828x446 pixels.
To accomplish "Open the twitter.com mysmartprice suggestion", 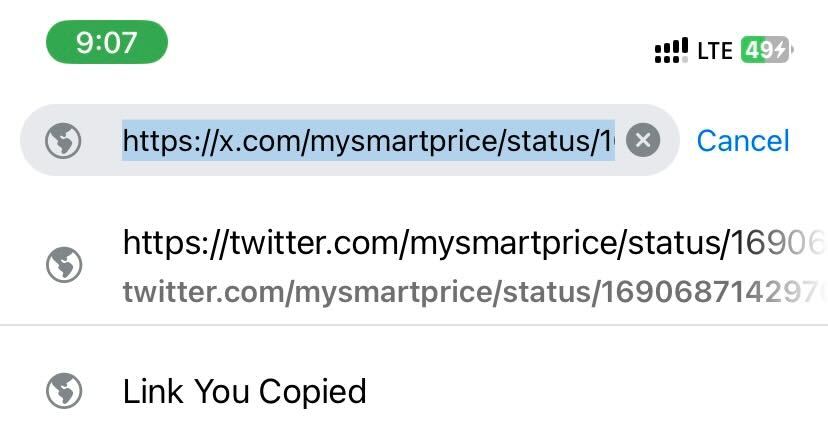I will click(414, 265).
